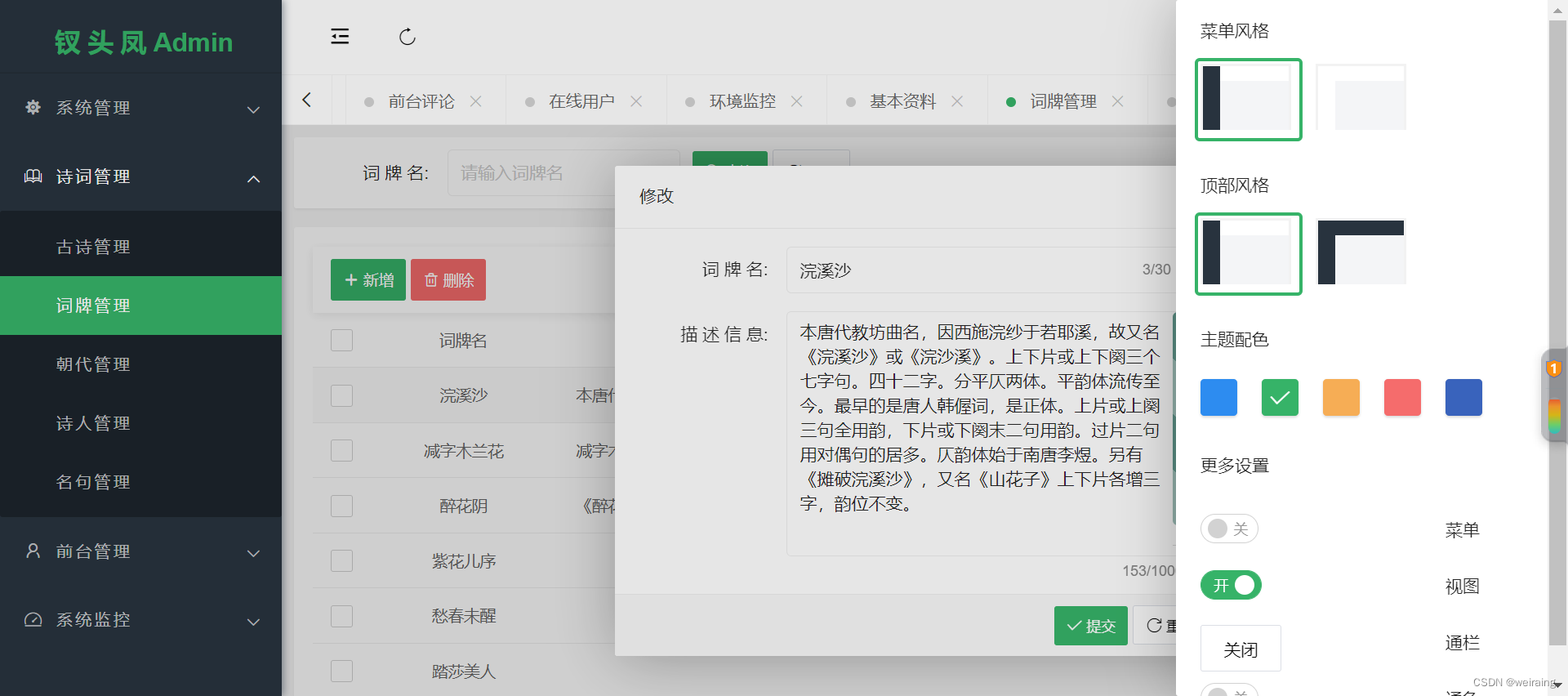
Task: Tick the checkbox for 浣溪沙 row
Action: [x=341, y=395]
